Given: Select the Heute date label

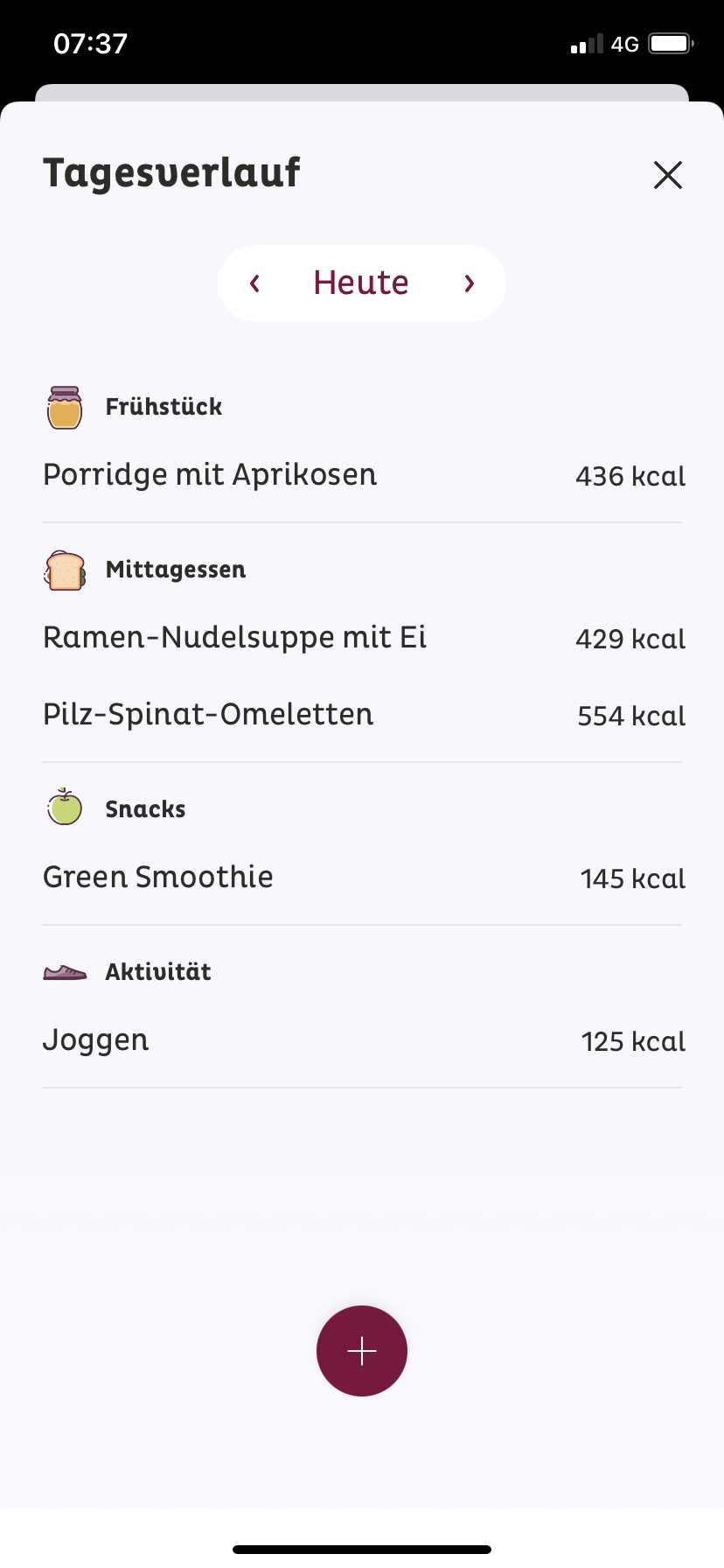Looking at the screenshot, I should [361, 283].
